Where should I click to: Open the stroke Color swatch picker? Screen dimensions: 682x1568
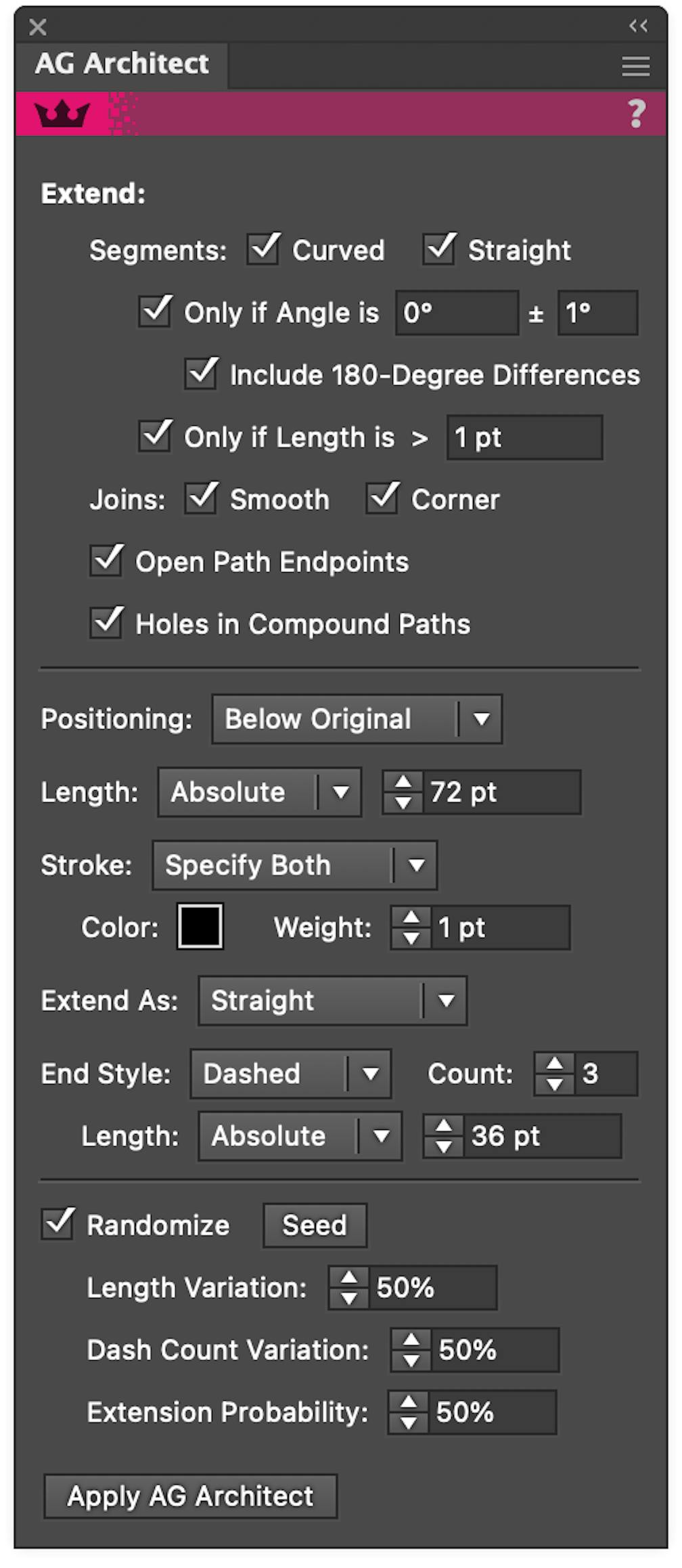point(199,927)
